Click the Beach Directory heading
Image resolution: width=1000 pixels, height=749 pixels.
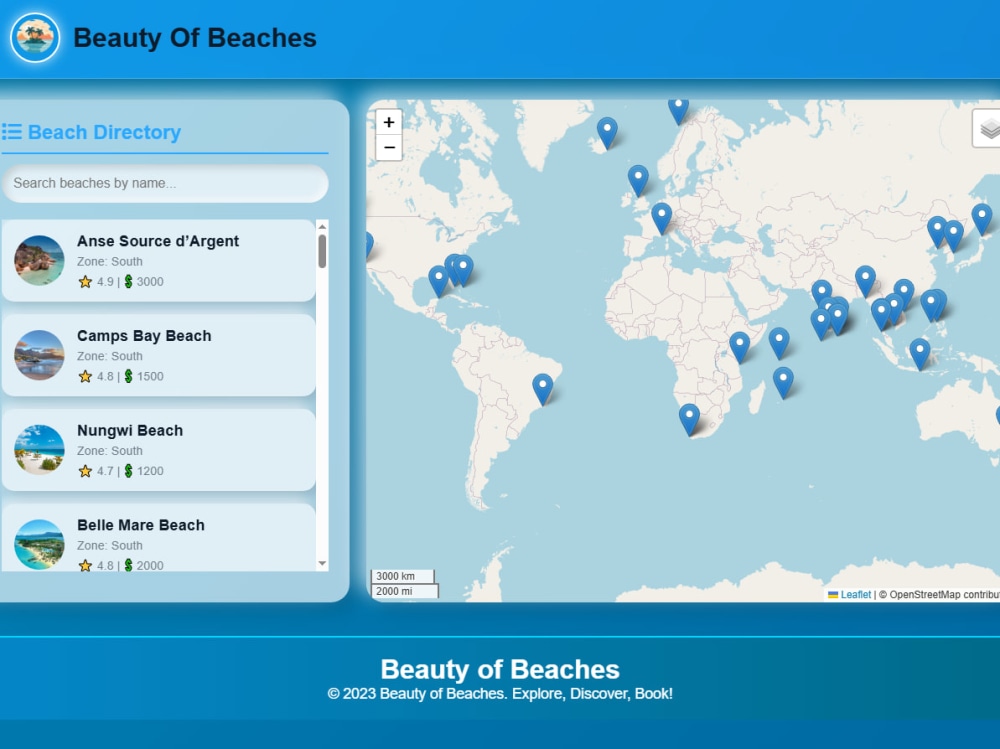point(105,132)
